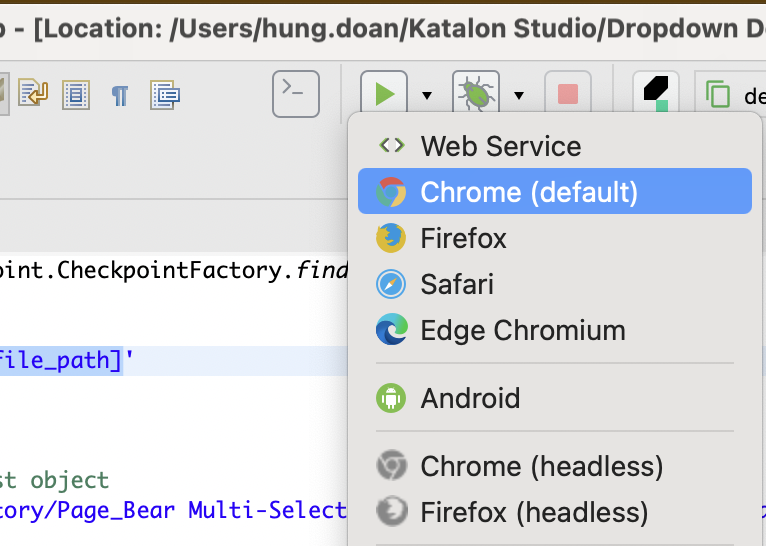766x546 pixels.
Task: Open the profile dropdown starting with 'de'
Action: pos(735,96)
